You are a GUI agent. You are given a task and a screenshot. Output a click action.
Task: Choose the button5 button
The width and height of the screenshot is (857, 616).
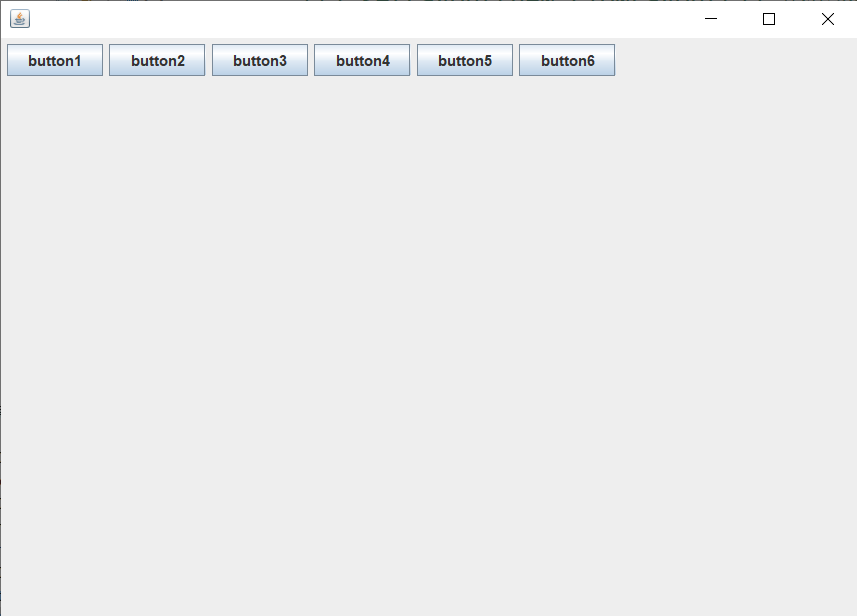pyautogui.click(x=465, y=60)
